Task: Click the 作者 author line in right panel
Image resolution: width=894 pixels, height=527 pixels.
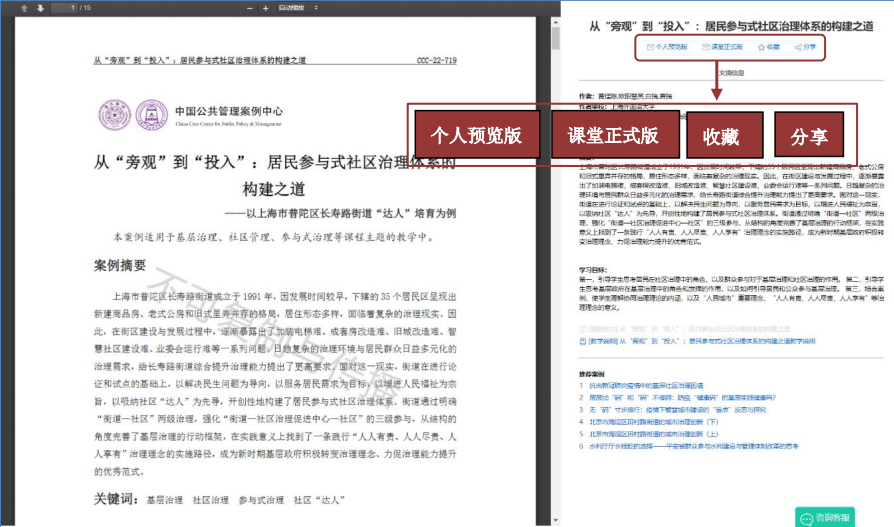Action: (x=625, y=96)
